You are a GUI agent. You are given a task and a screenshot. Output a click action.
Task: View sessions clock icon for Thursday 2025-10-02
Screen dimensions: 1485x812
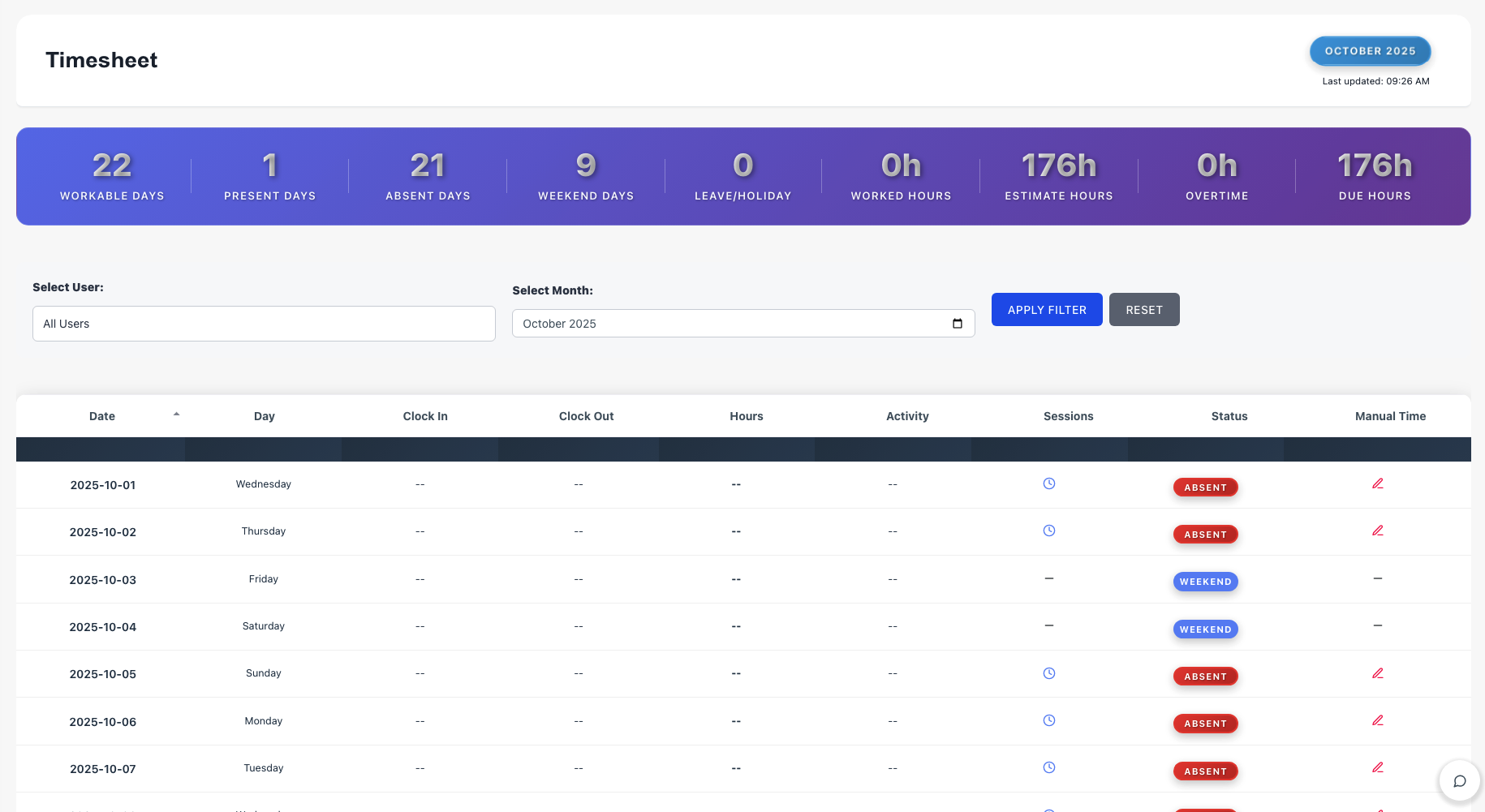pos(1048,531)
